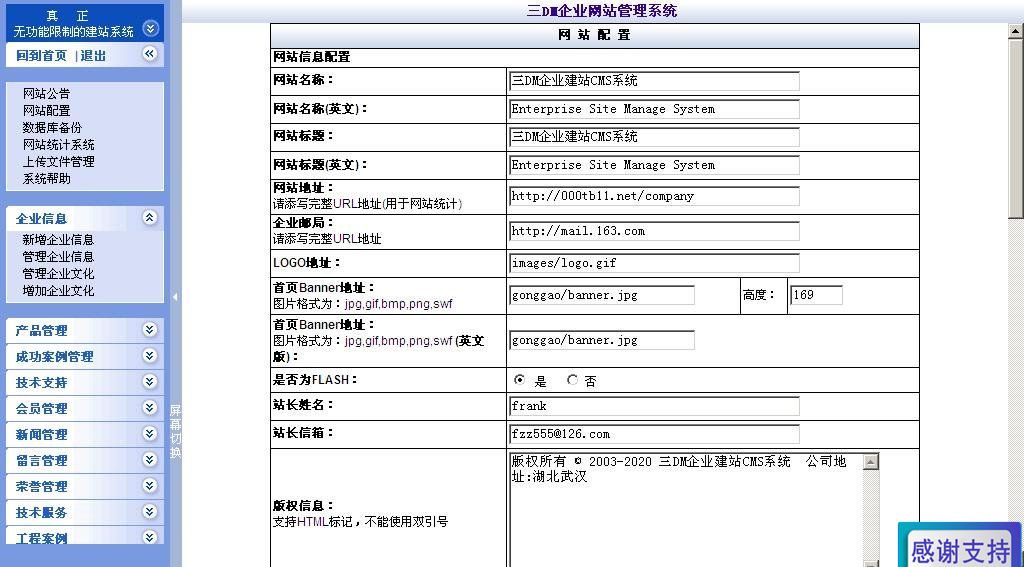The height and width of the screenshot is (567, 1024).
Task: Click the English Banner地址 input field
Action: (x=601, y=340)
